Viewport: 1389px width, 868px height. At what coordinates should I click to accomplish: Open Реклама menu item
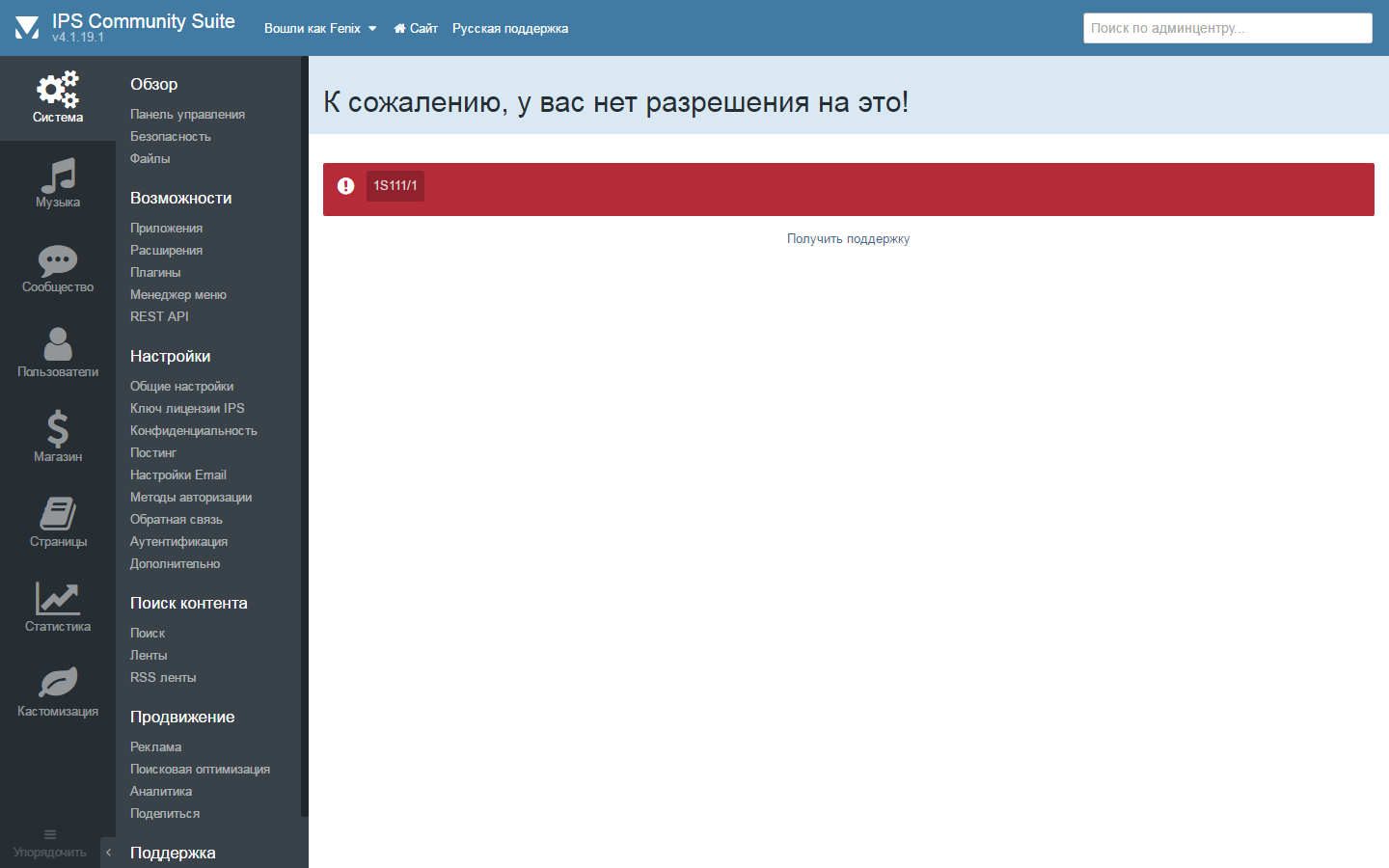tap(156, 746)
